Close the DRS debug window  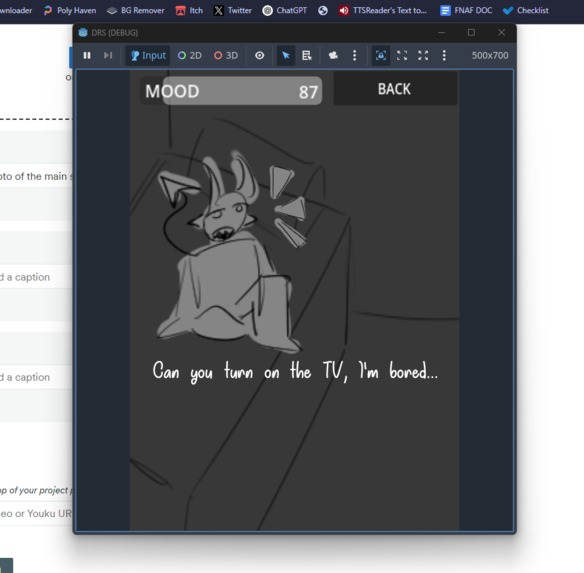click(501, 33)
